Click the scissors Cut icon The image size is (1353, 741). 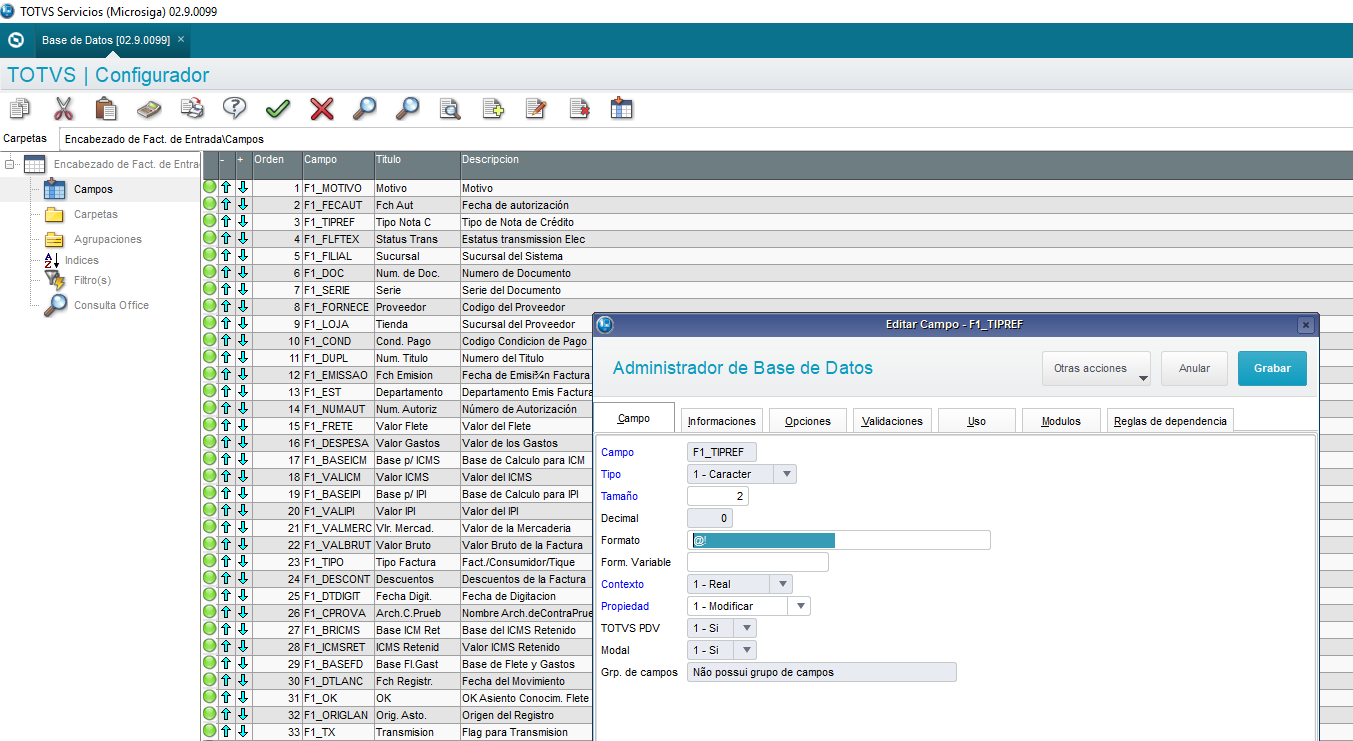coord(63,108)
